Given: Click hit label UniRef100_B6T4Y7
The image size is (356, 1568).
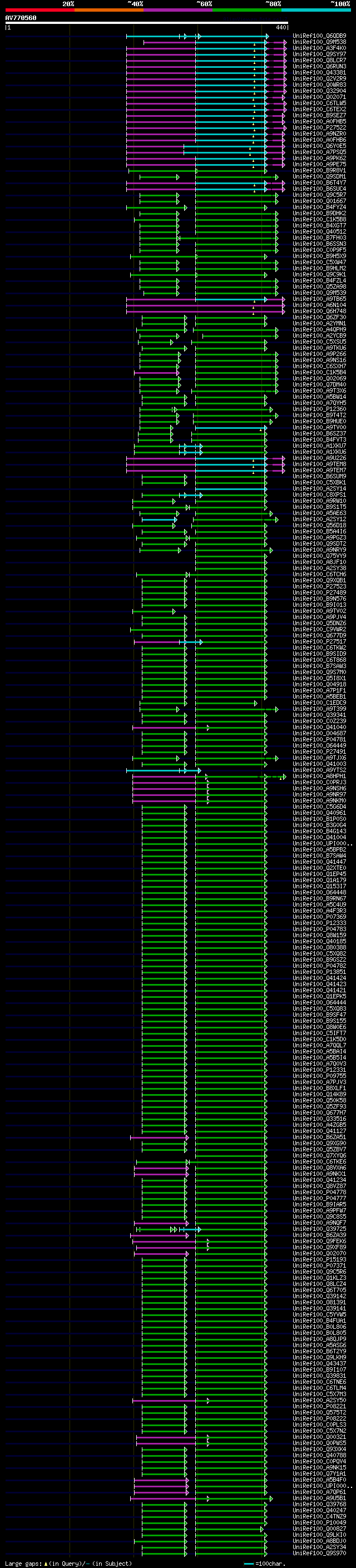Looking at the screenshot, I should click(319, 182).
